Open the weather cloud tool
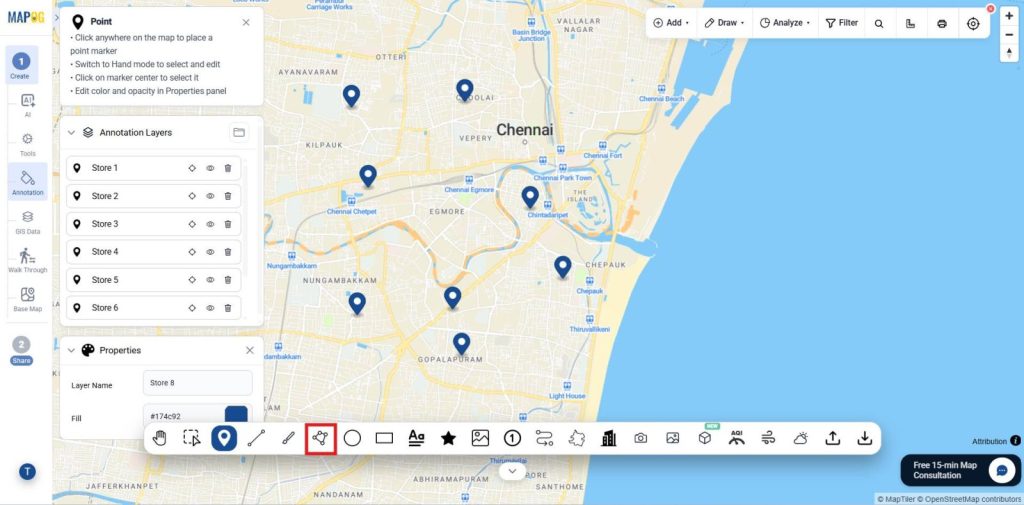The width and height of the screenshot is (1024, 505). click(x=801, y=438)
